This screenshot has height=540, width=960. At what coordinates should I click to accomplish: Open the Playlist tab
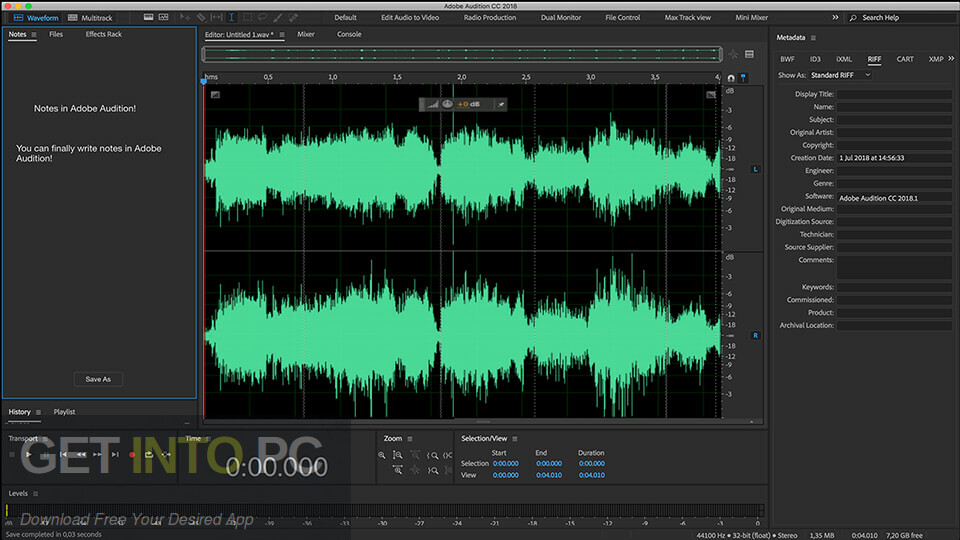64,412
